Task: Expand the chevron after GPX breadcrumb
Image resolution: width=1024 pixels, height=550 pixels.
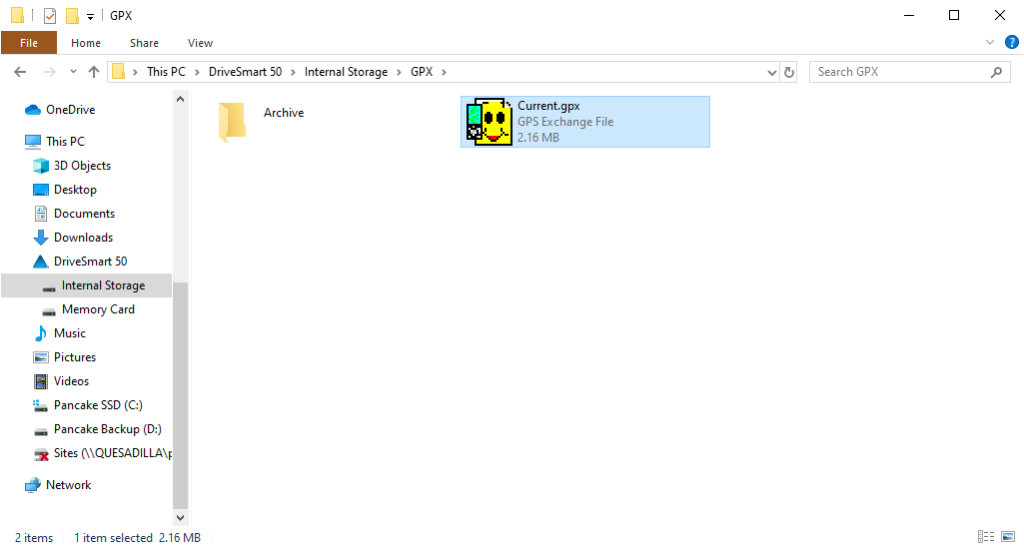Action: click(x=444, y=72)
